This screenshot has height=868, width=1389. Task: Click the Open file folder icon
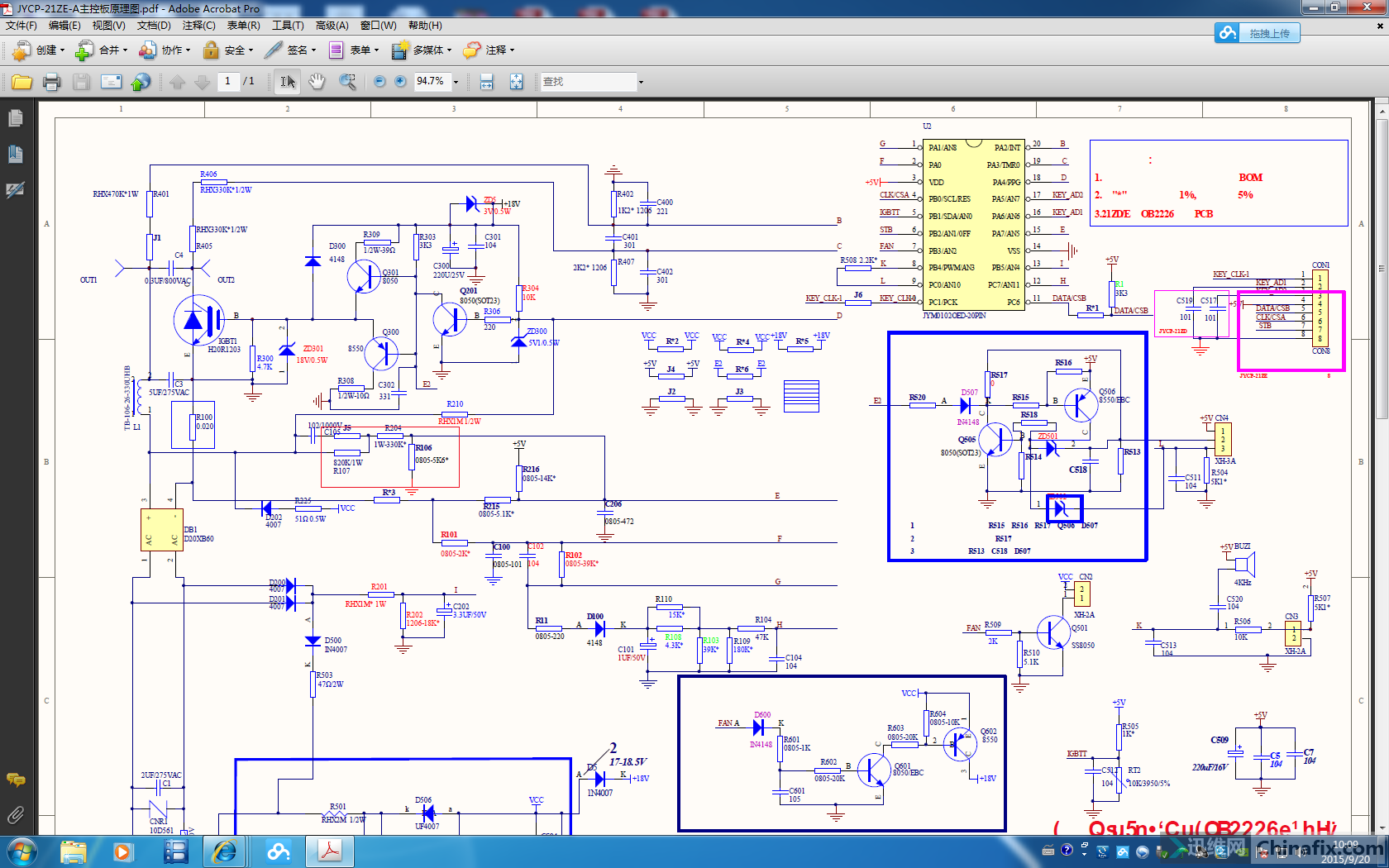click(22, 82)
